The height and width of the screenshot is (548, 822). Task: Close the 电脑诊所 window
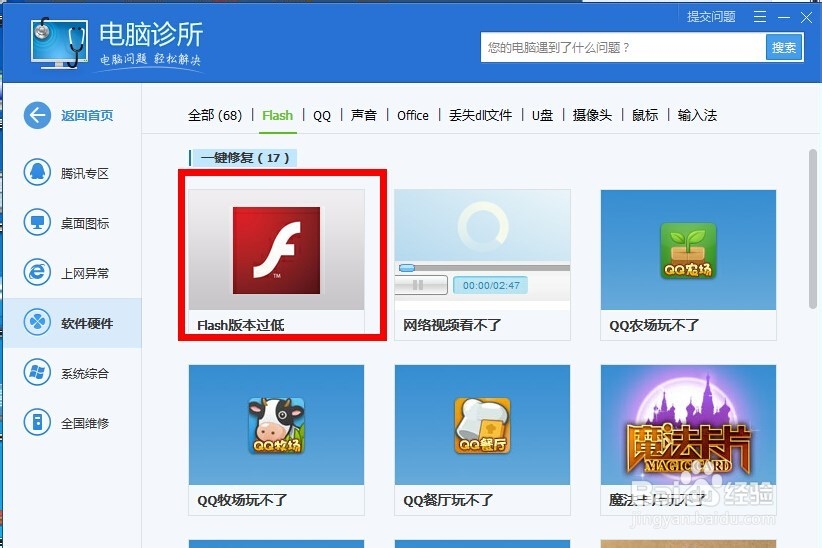(x=806, y=17)
